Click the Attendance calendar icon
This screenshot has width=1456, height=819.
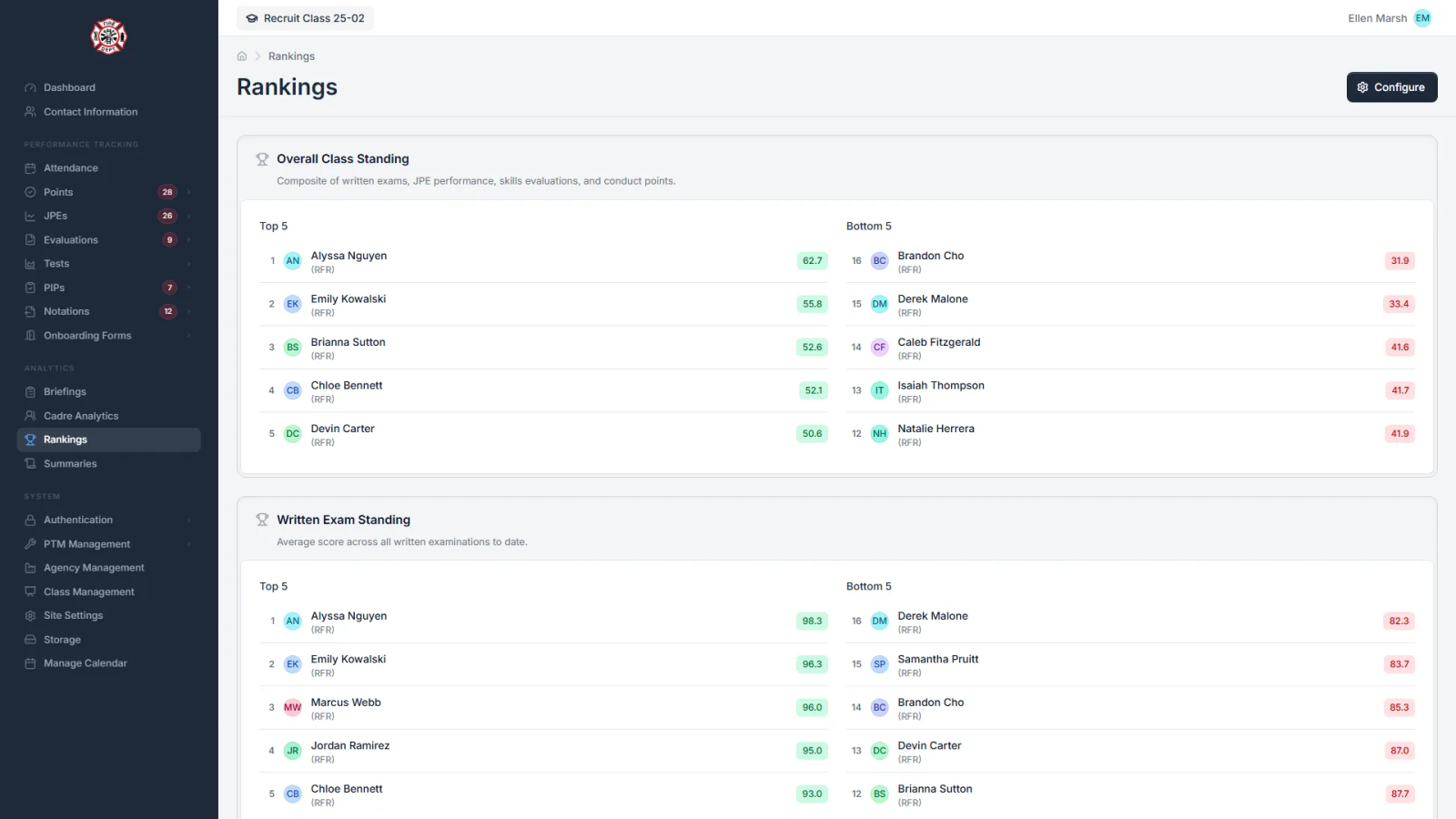30,168
